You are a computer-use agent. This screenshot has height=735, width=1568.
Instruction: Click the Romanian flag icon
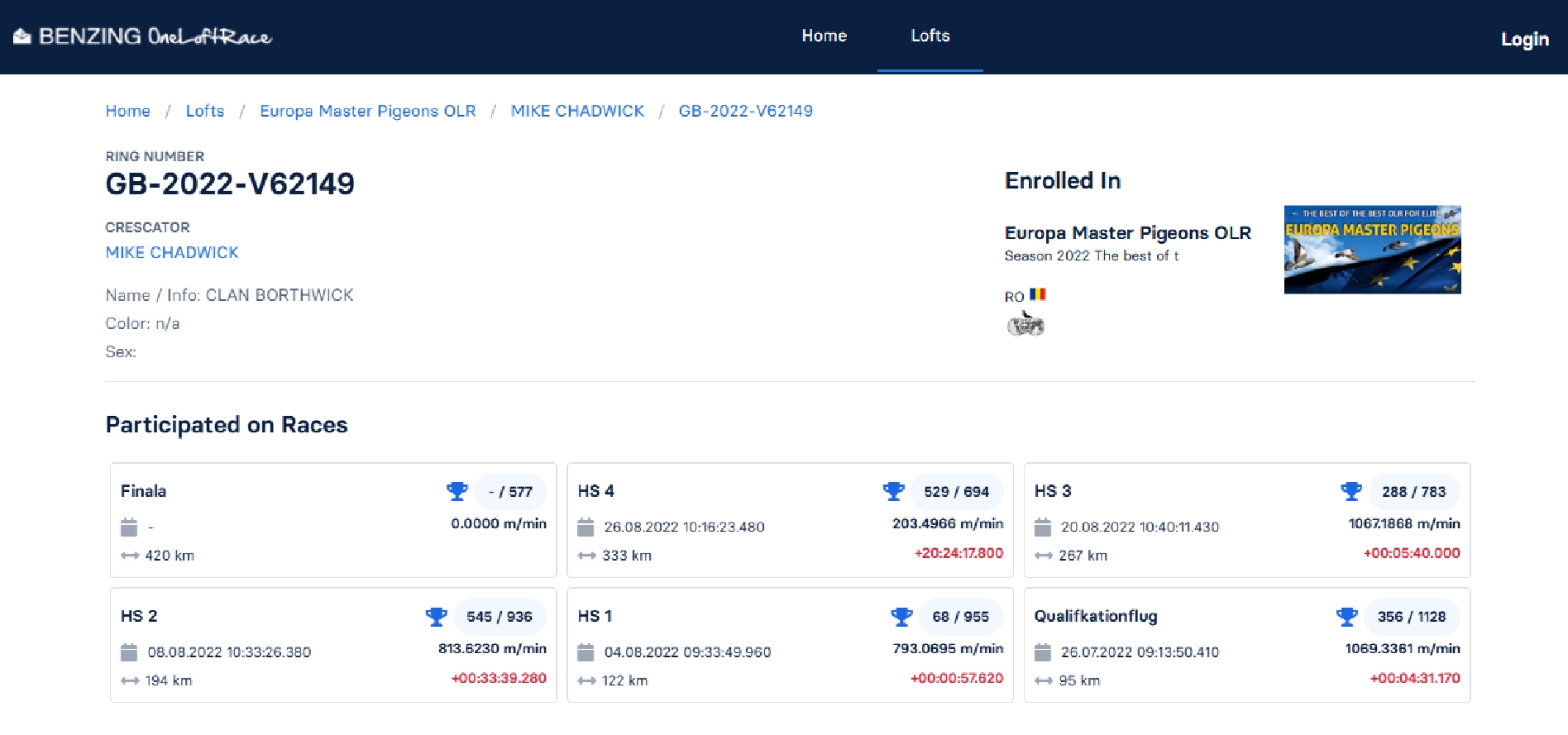[1038, 294]
